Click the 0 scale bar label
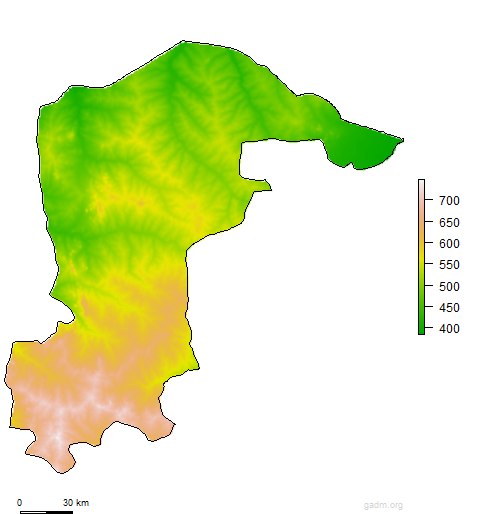The width and height of the screenshot is (480, 514). coord(20,503)
